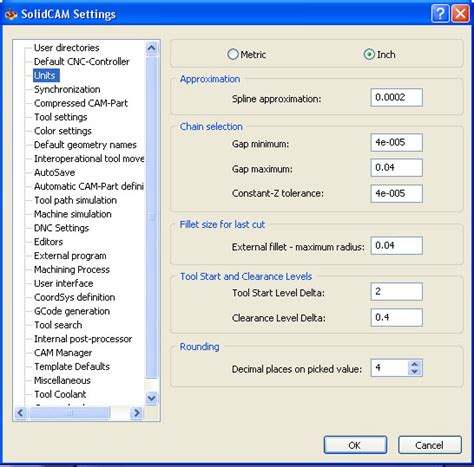Click External fillet maximum radius field
Screen dimensions: 474x467
(396, 246)
